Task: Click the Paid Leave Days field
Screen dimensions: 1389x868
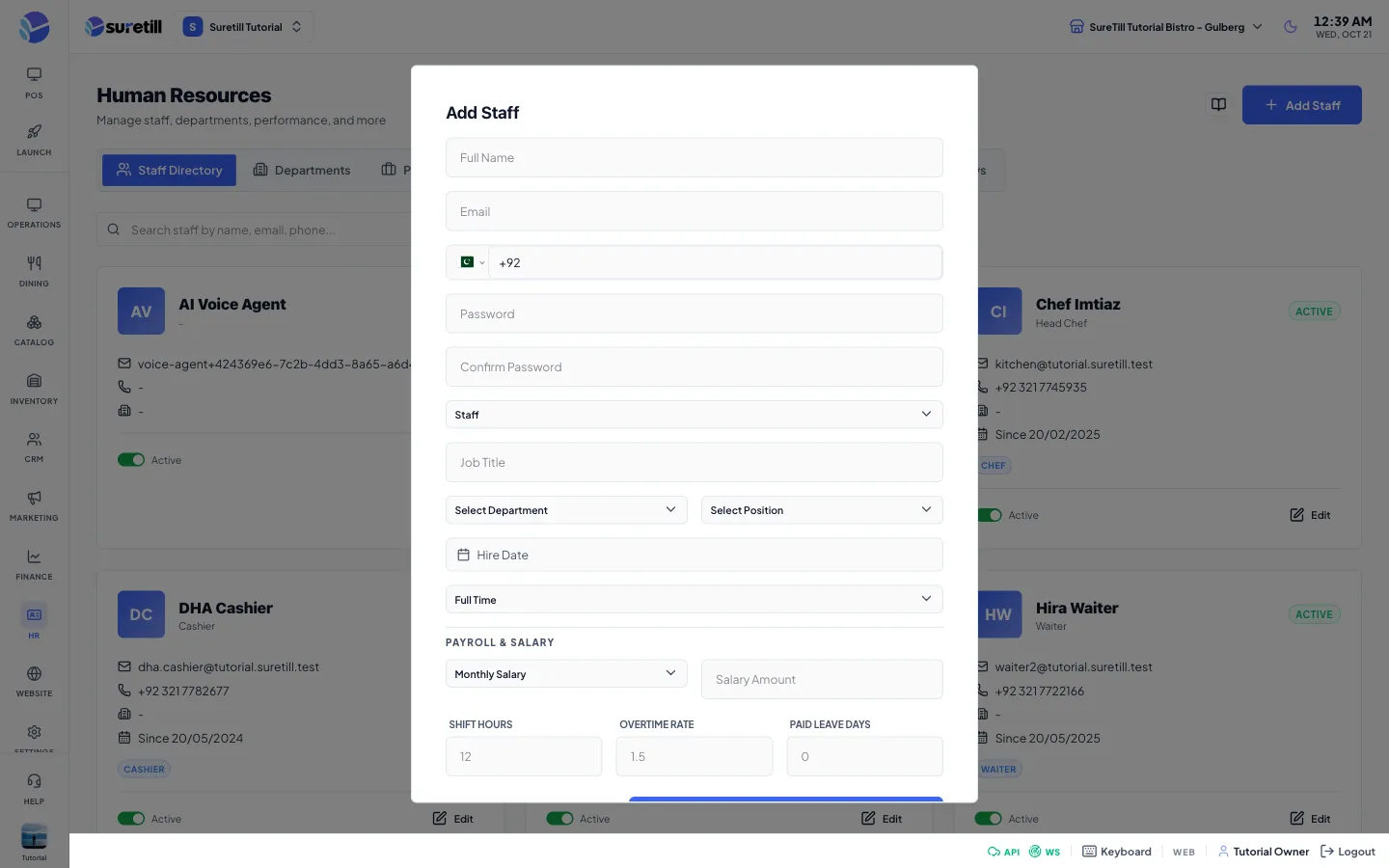Action: pyautogui.click(x=864, y=756)
